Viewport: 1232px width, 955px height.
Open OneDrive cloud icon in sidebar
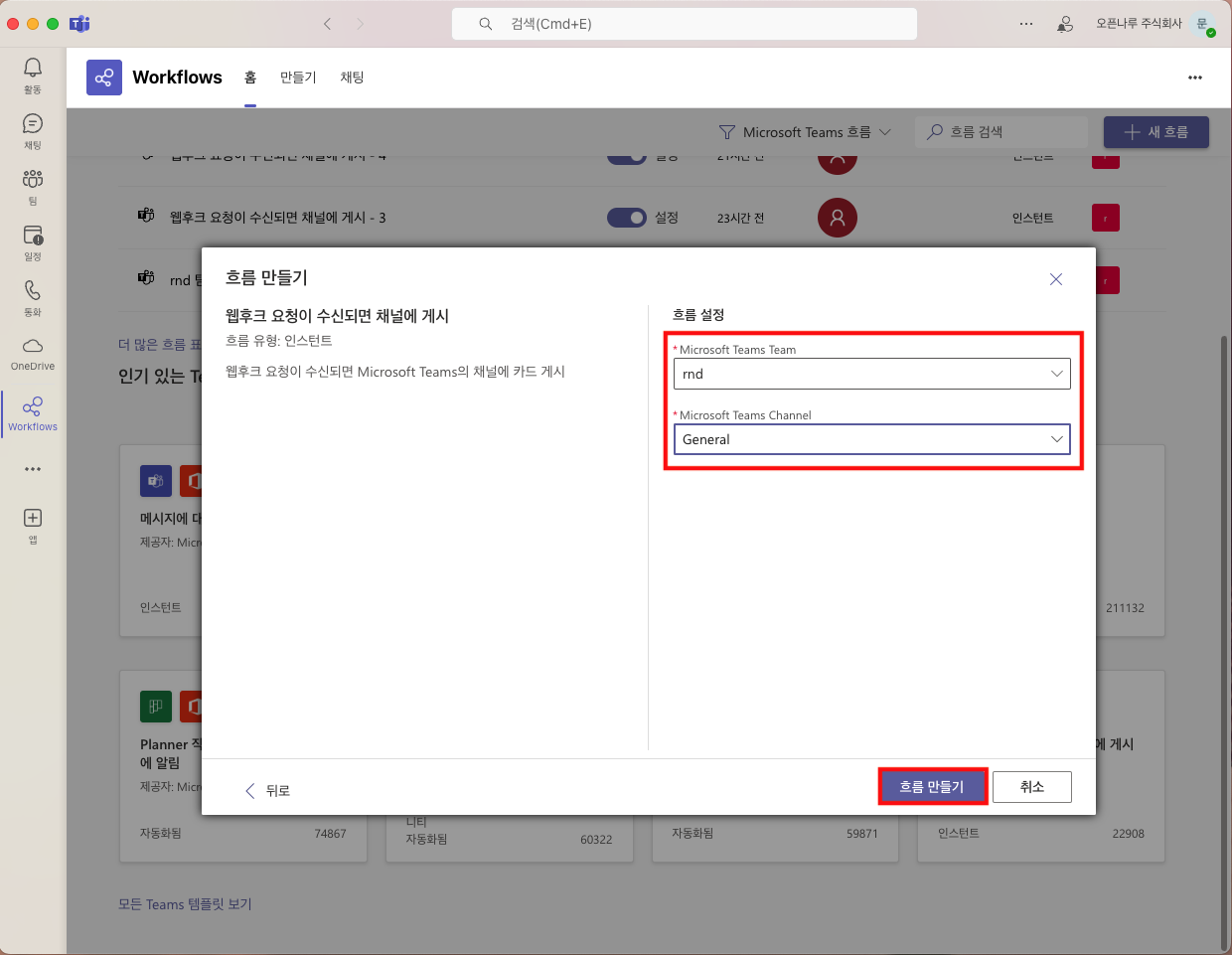pos(33,347)
